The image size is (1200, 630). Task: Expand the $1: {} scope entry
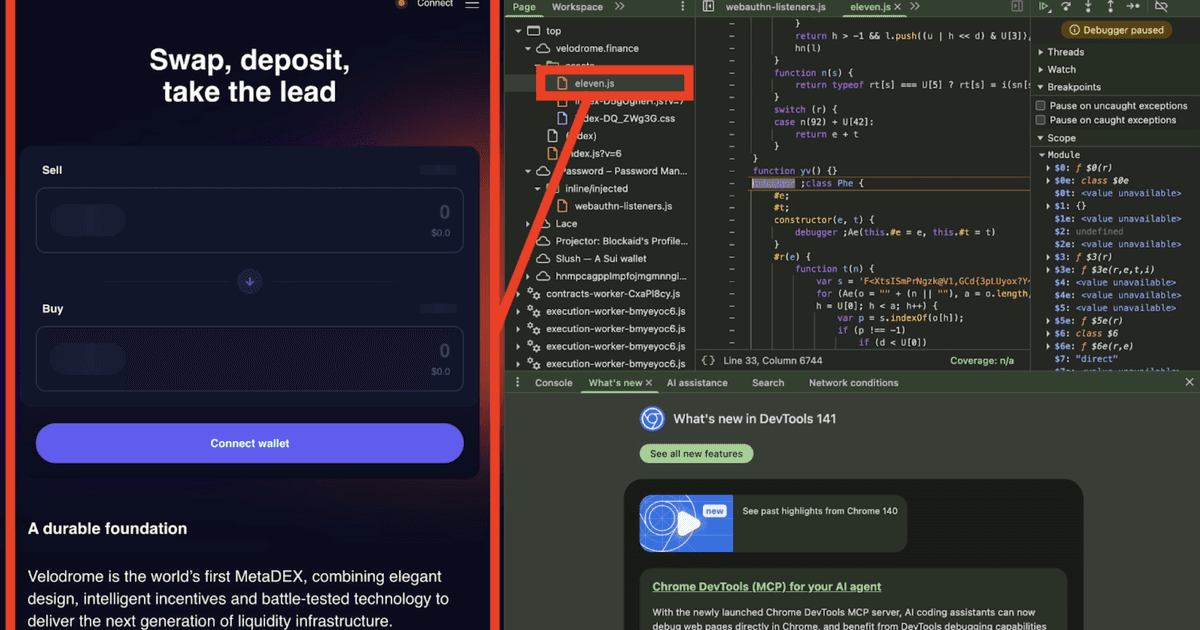coord(1049,206)
